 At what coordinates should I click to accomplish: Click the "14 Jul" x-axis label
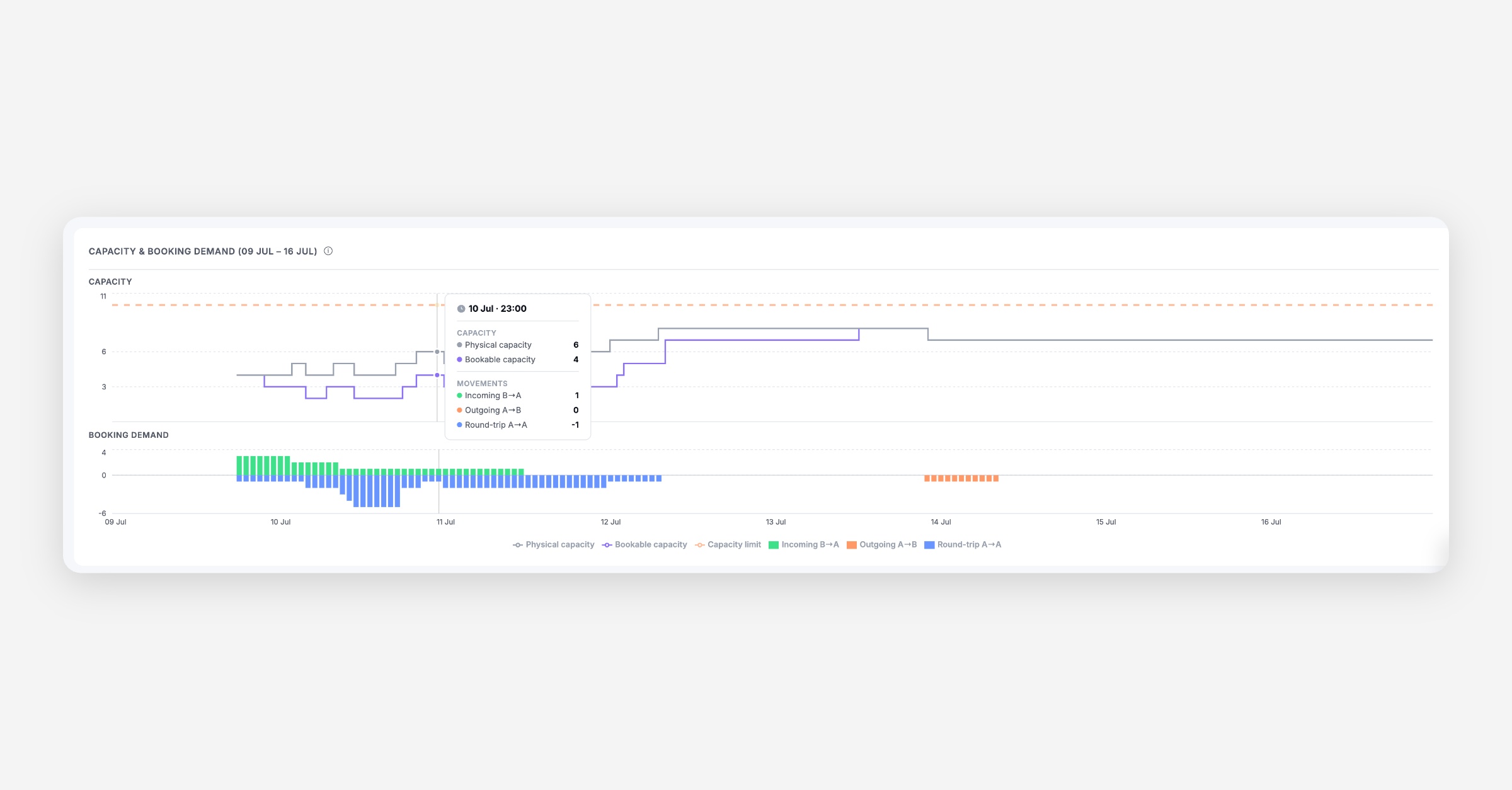[x=941, y=522]
